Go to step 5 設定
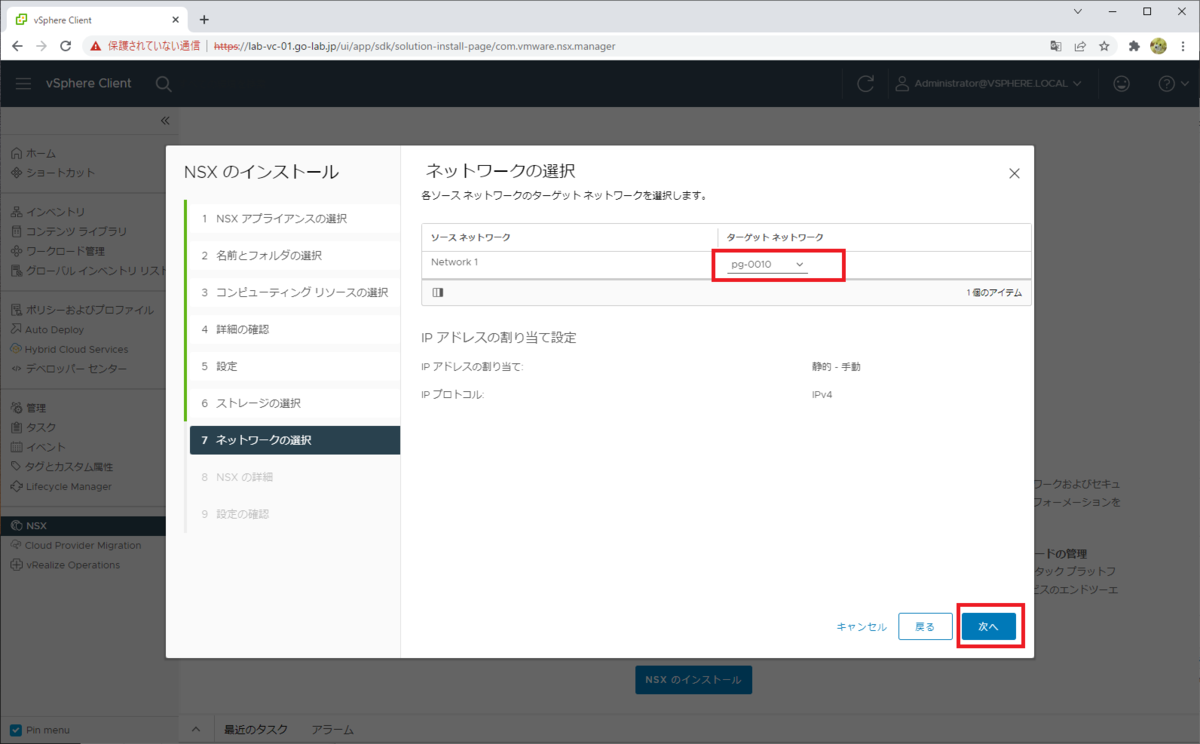Image resolution: width=1200 pixels, height=744 pixels. coord(294,366)
